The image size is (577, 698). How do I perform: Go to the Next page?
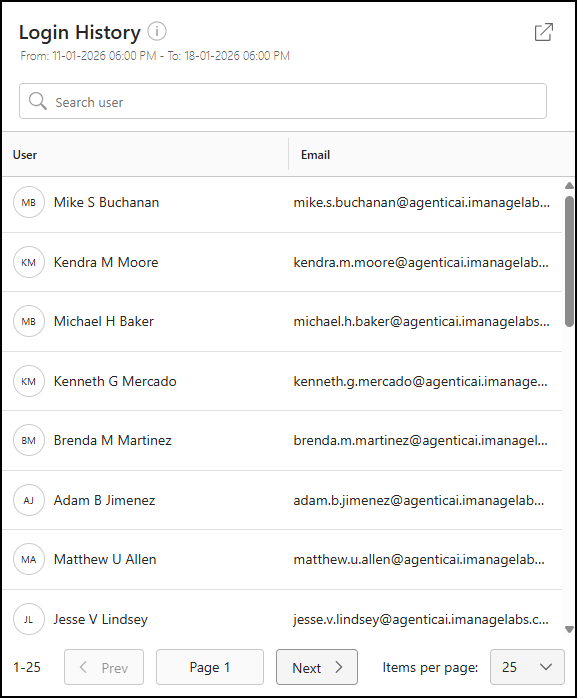(x=317, y=667)
